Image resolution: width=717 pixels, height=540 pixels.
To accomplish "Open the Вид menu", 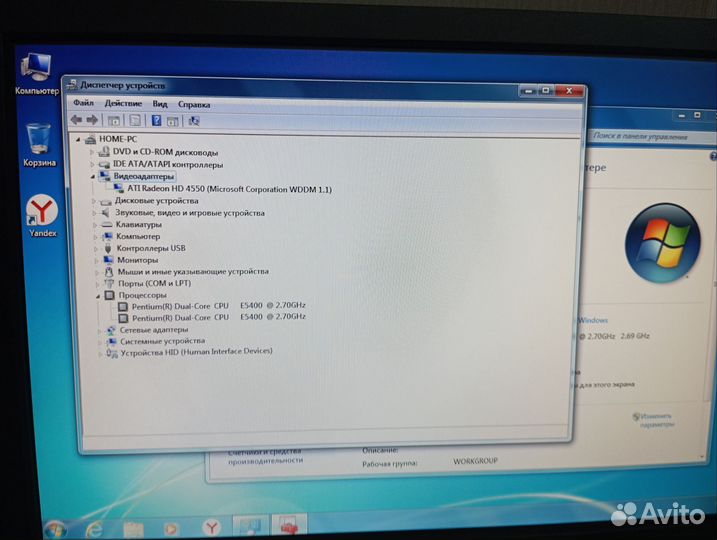I will pos(160,104).
